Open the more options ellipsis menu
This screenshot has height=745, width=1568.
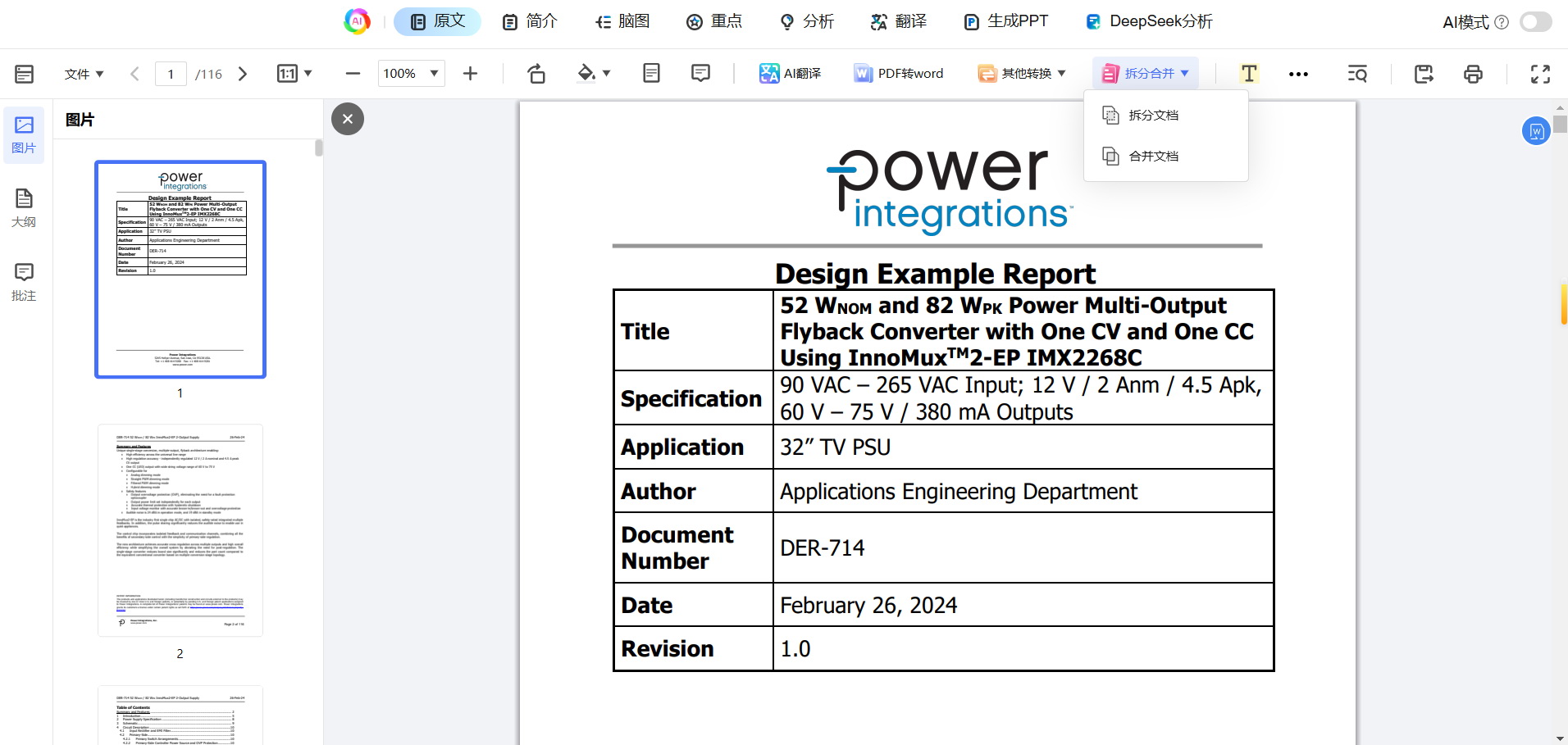pos(1298,74)
